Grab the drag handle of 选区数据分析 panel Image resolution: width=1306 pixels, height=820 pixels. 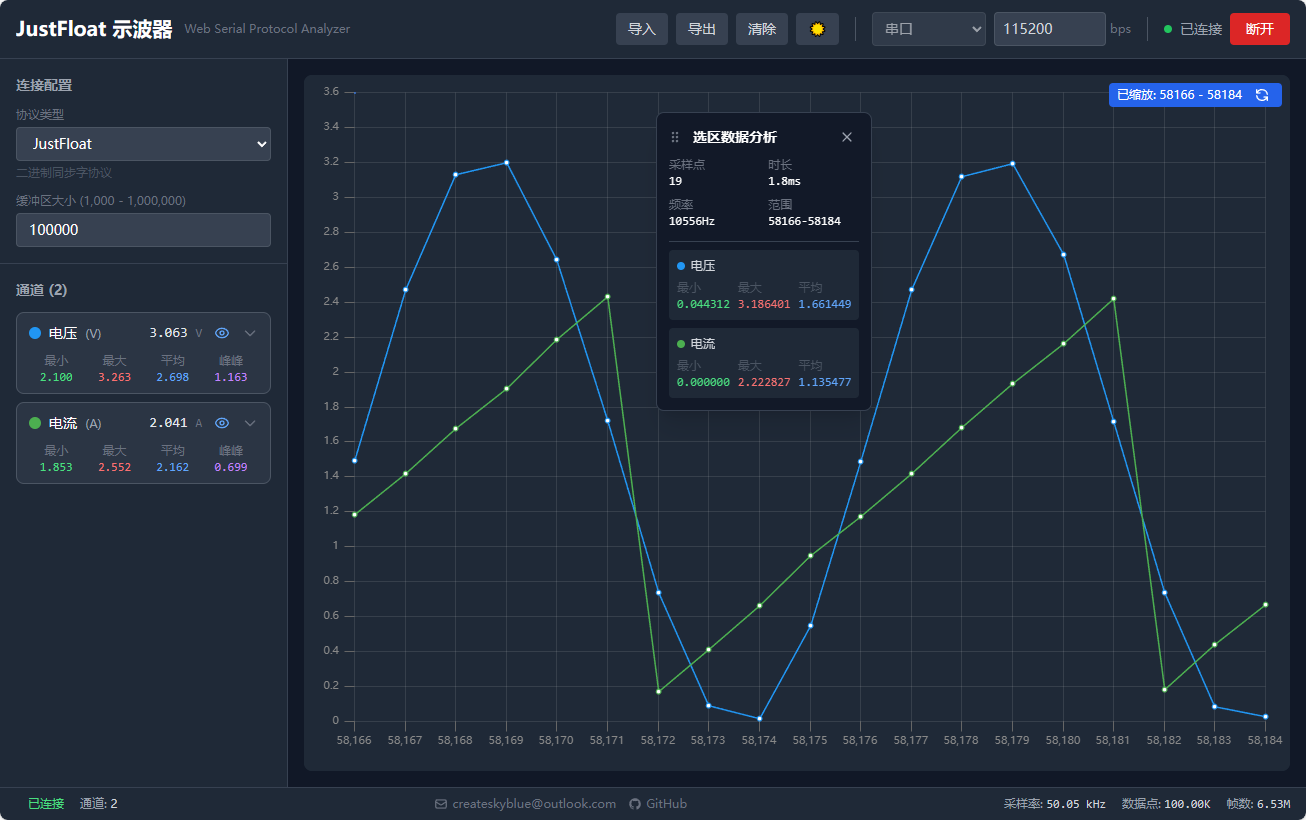pos(675,137)
